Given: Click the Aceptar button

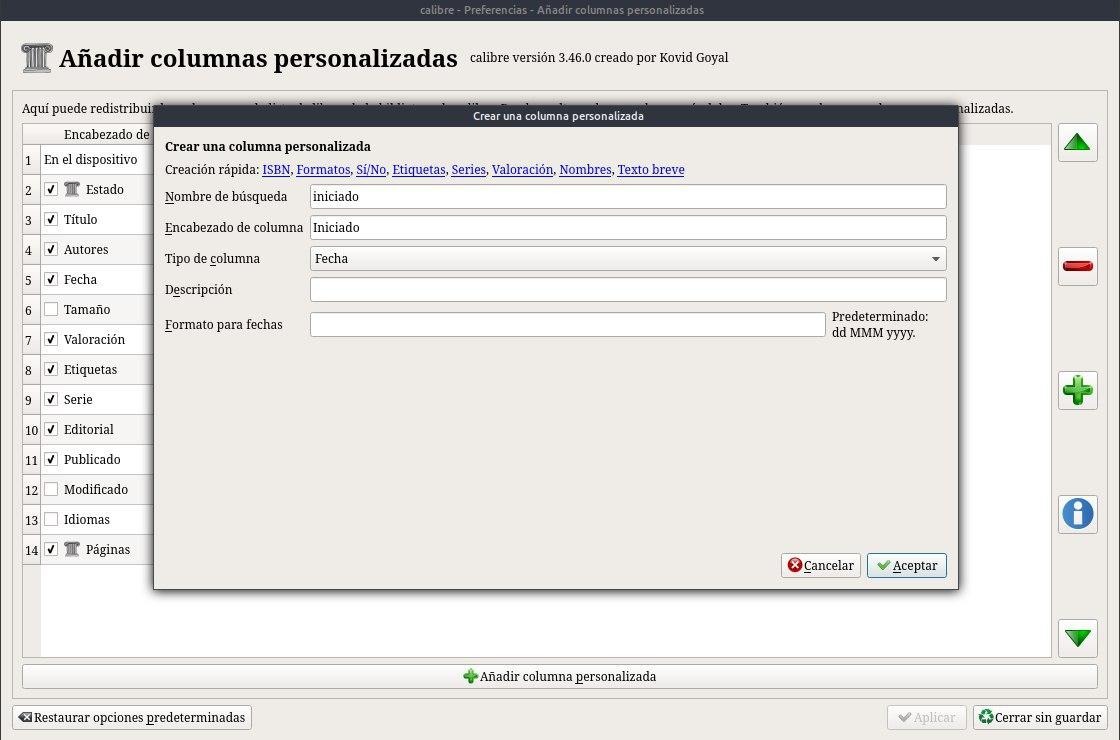Looking at the screenshot, I should tap(907, 566).
